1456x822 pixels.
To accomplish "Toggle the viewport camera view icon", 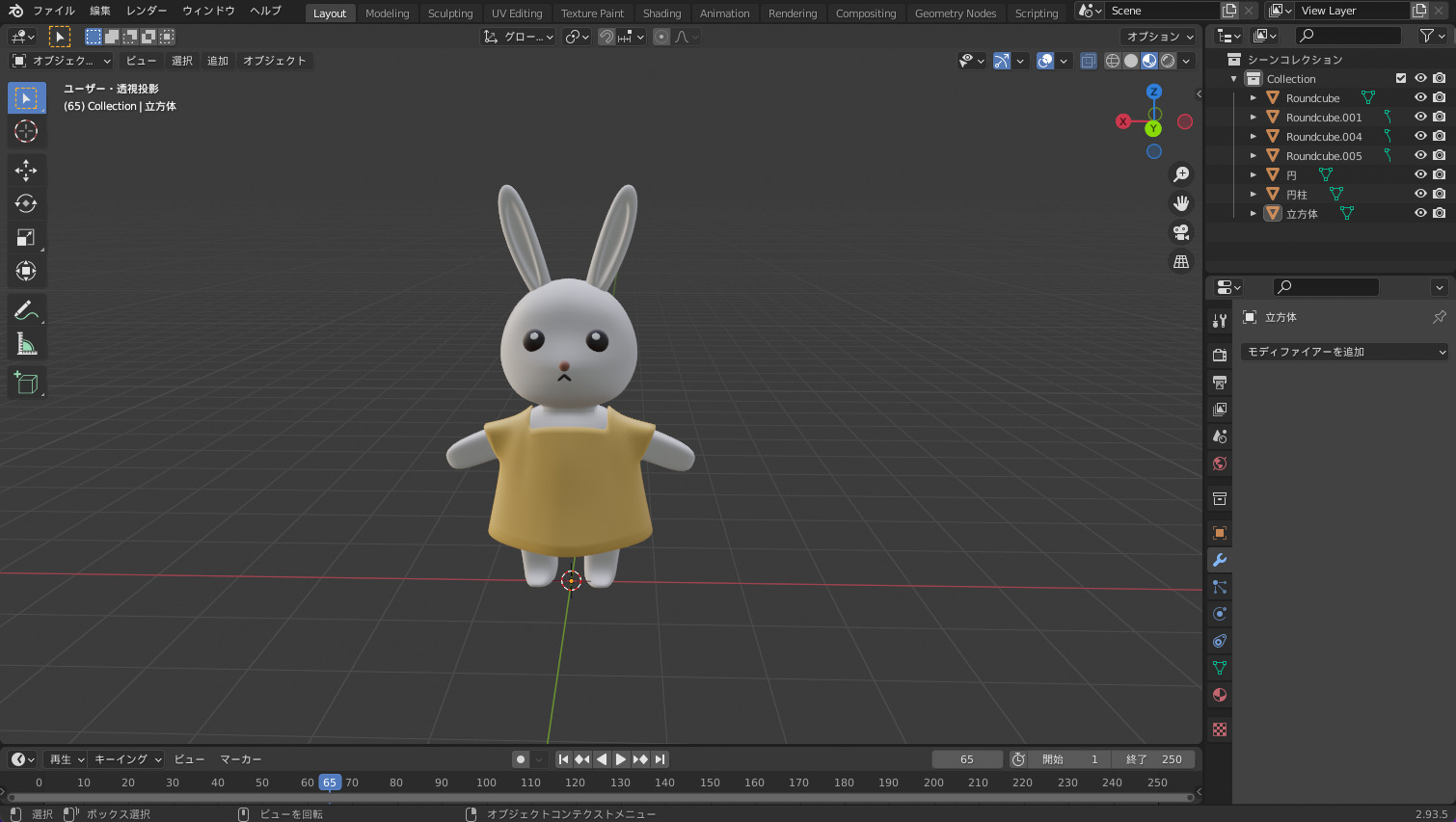I will tap(1180, 231).
